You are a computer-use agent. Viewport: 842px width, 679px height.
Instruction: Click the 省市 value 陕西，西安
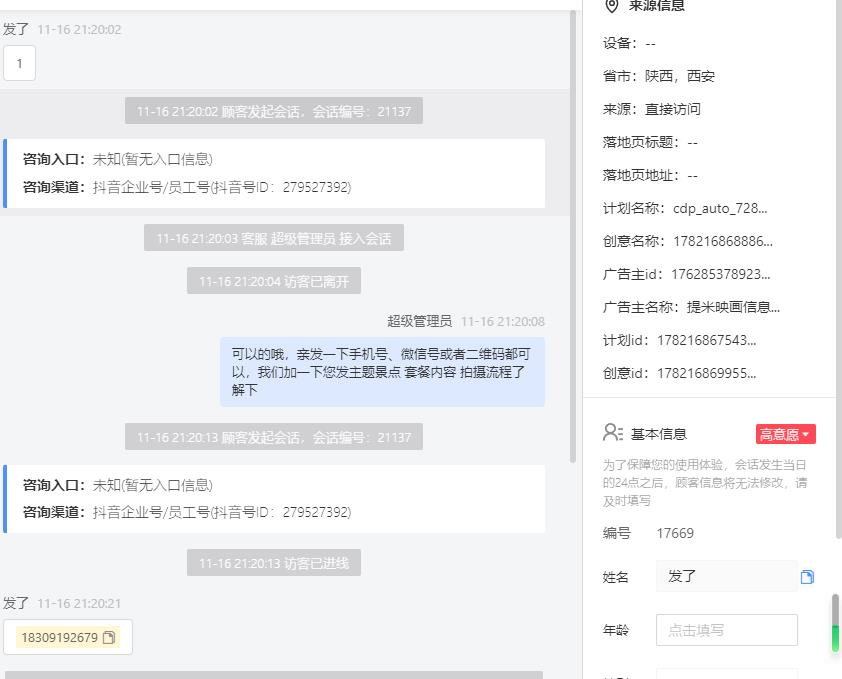680,76
